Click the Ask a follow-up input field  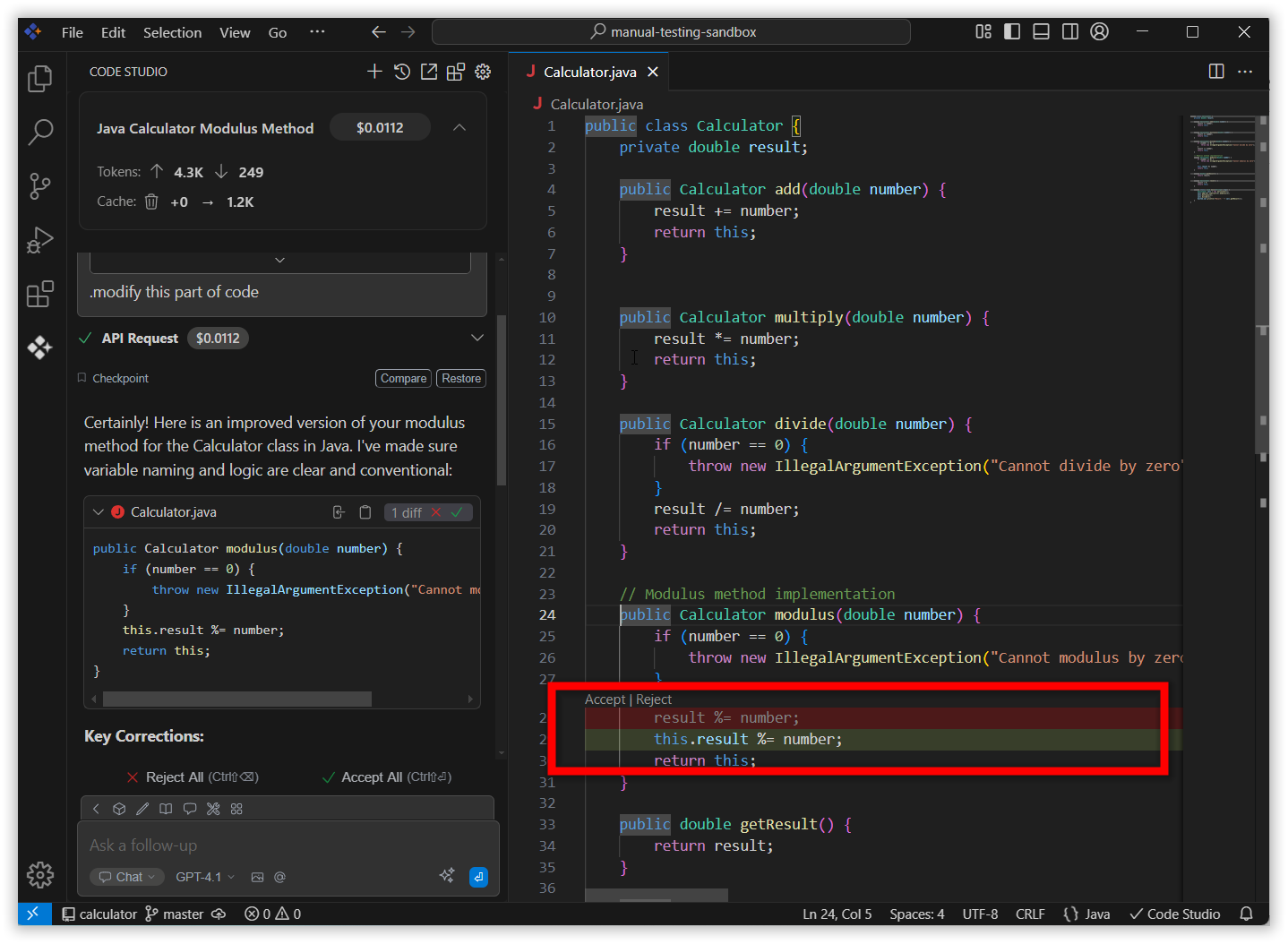point(288,845)
